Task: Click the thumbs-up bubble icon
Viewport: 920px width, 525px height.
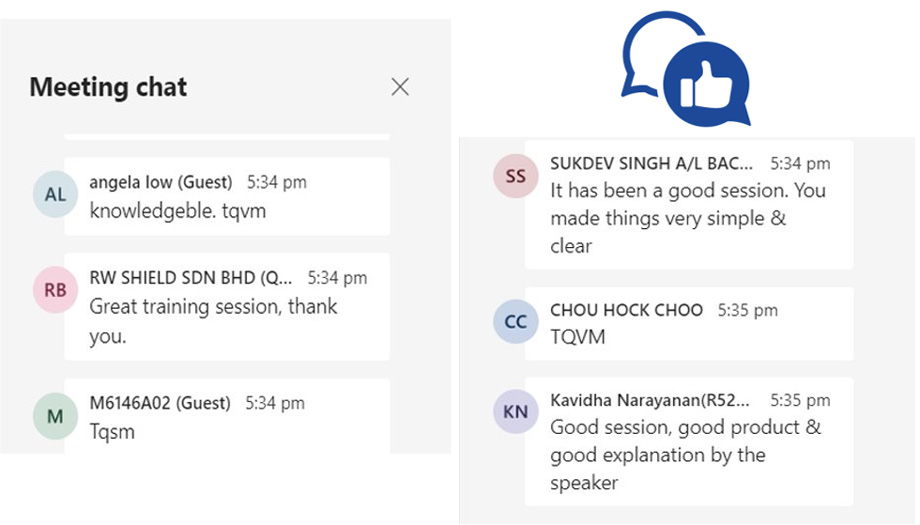Action: (x=707, y=84)
